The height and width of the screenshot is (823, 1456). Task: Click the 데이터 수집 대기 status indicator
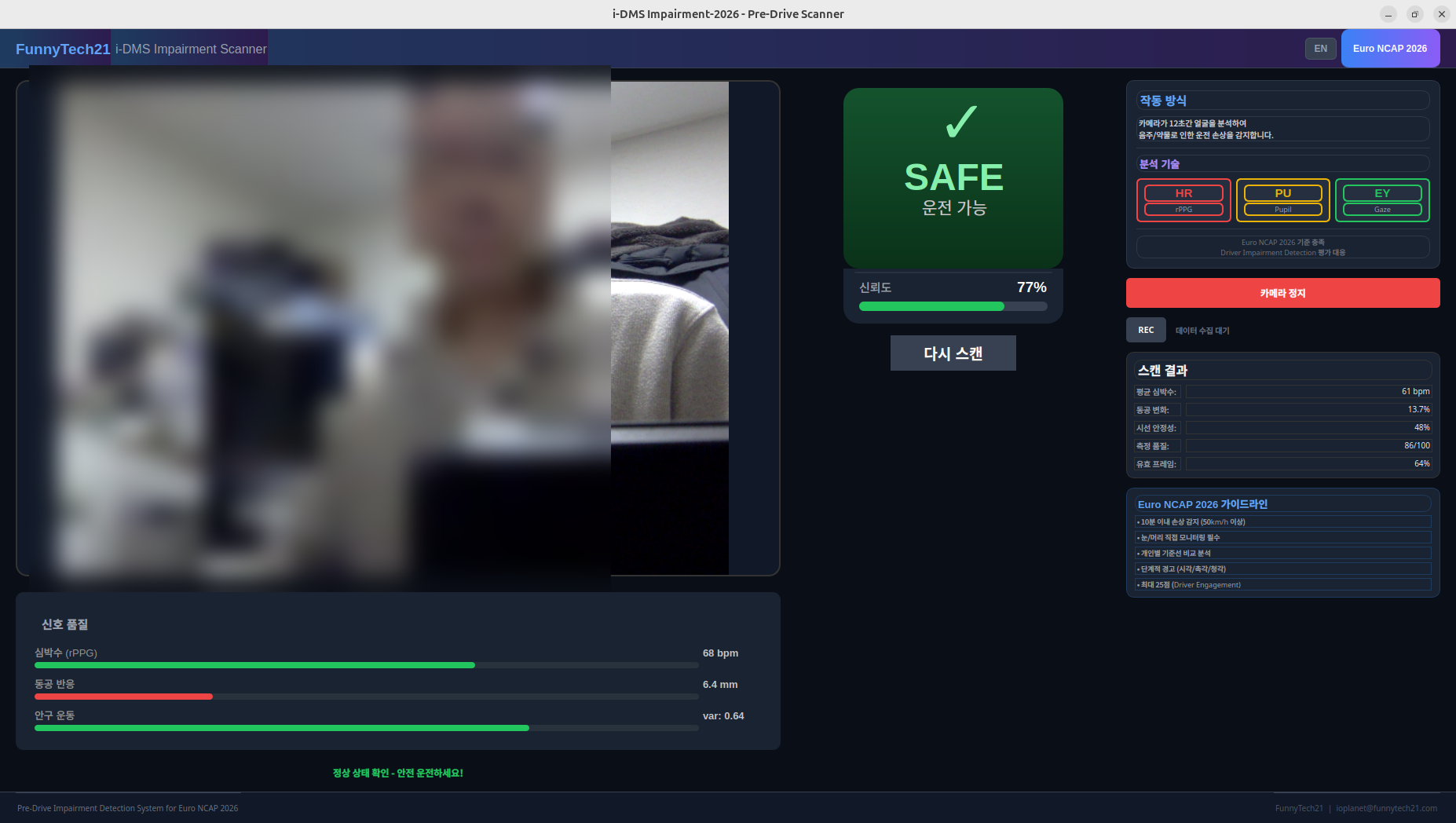point(1202,330)
